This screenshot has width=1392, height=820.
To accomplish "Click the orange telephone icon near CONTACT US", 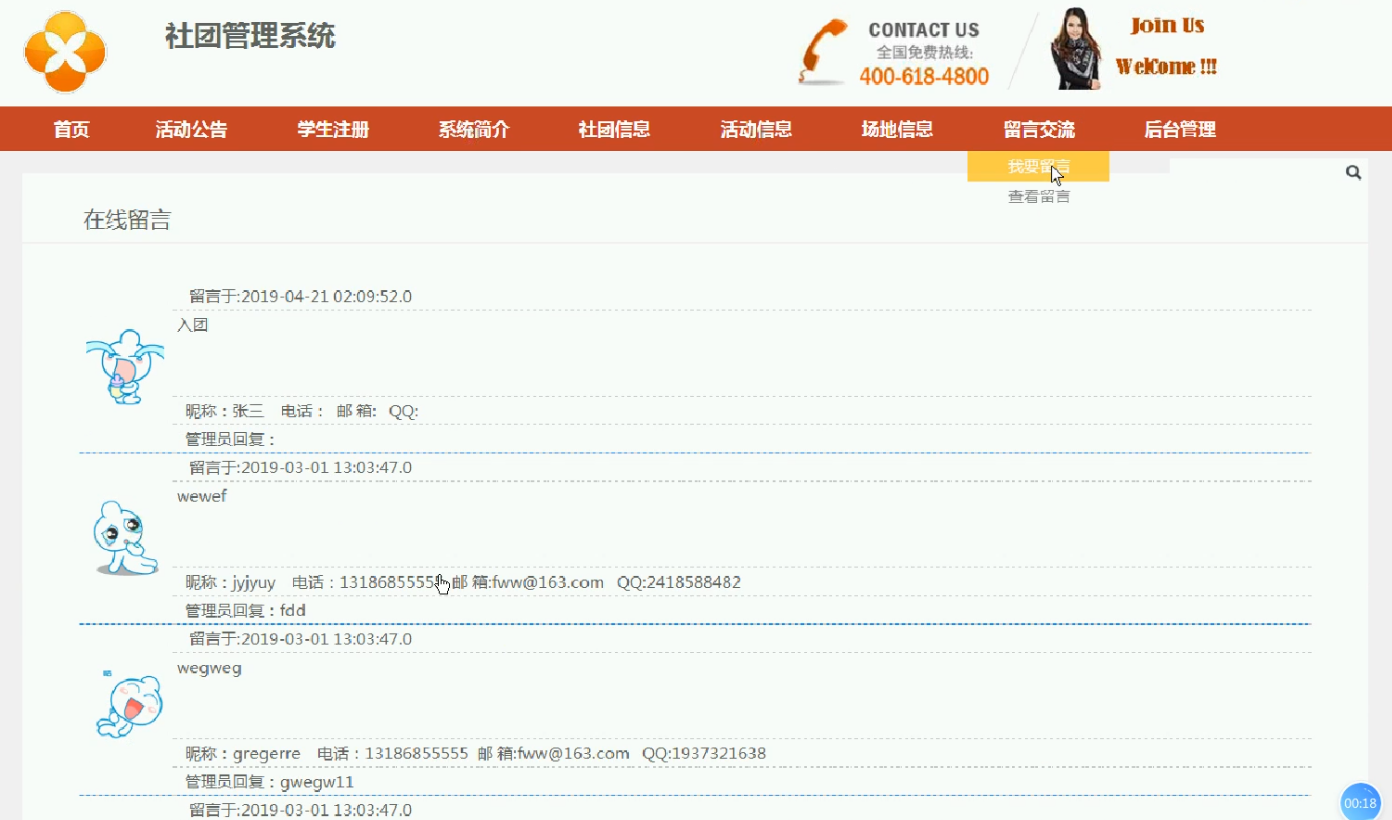I will (822, 50).
